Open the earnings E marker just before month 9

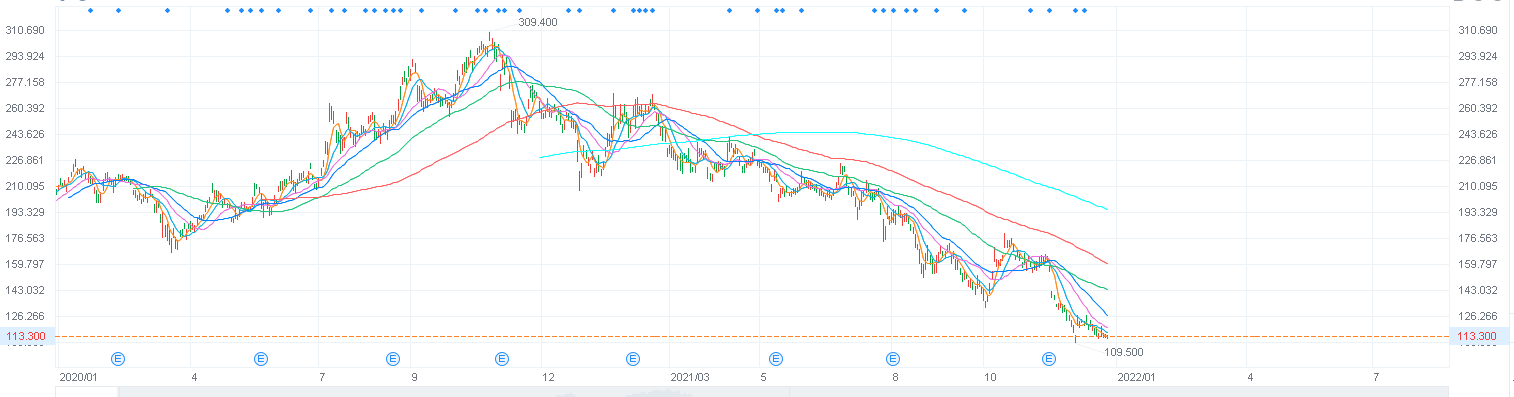393,358
